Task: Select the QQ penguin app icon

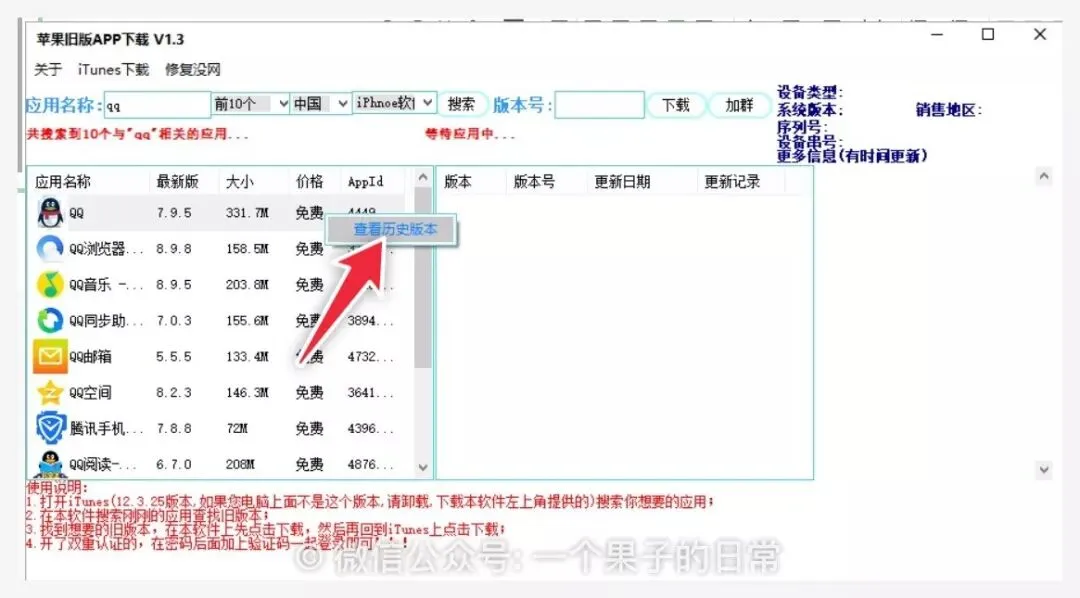Action: (x=50, y=212)
